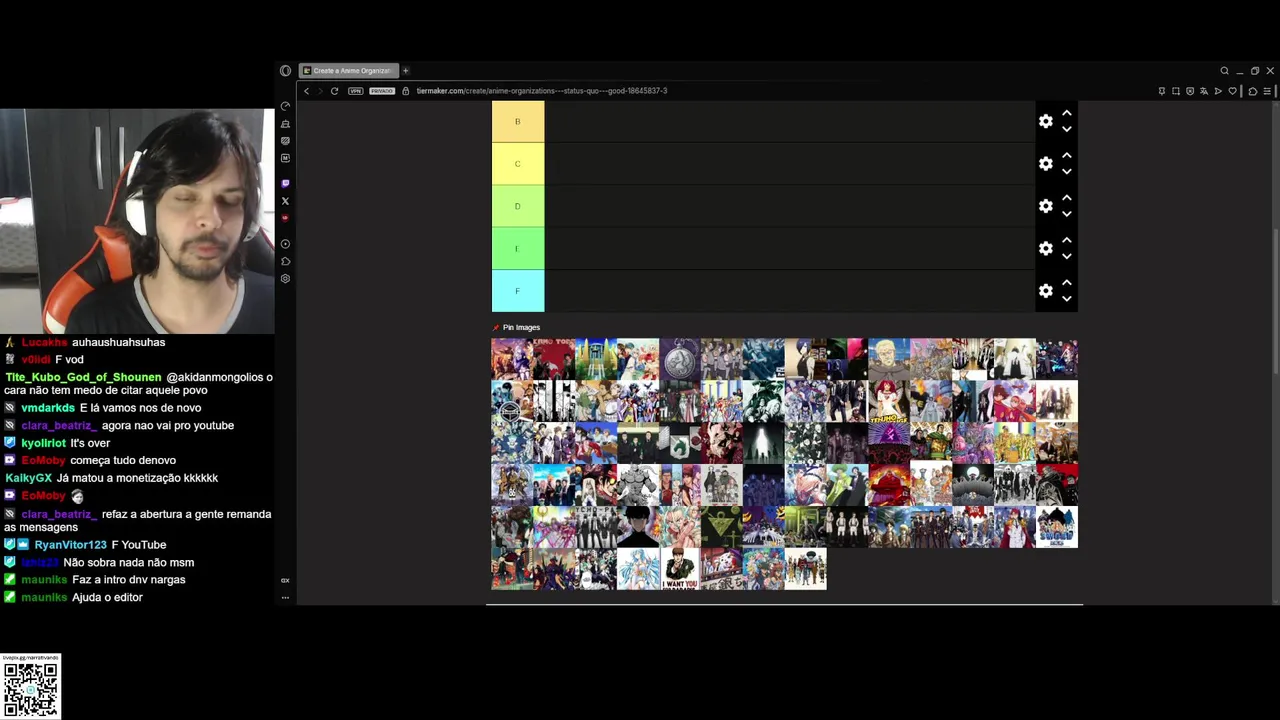Open Extensions puzzle icon in sidebar

pyautogui.click(x=285, y=261)
